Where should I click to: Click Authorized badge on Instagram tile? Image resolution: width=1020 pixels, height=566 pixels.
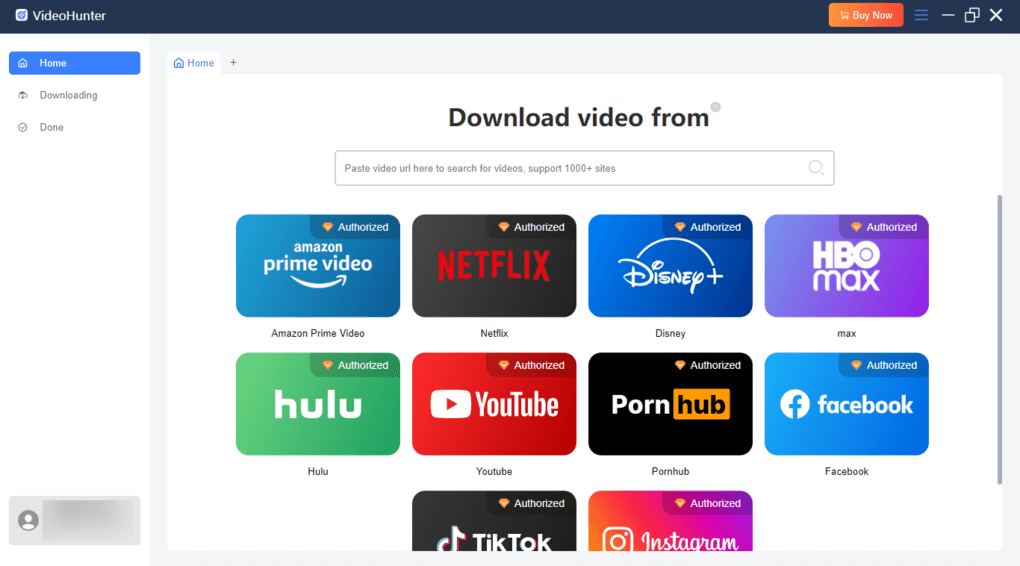708,503
